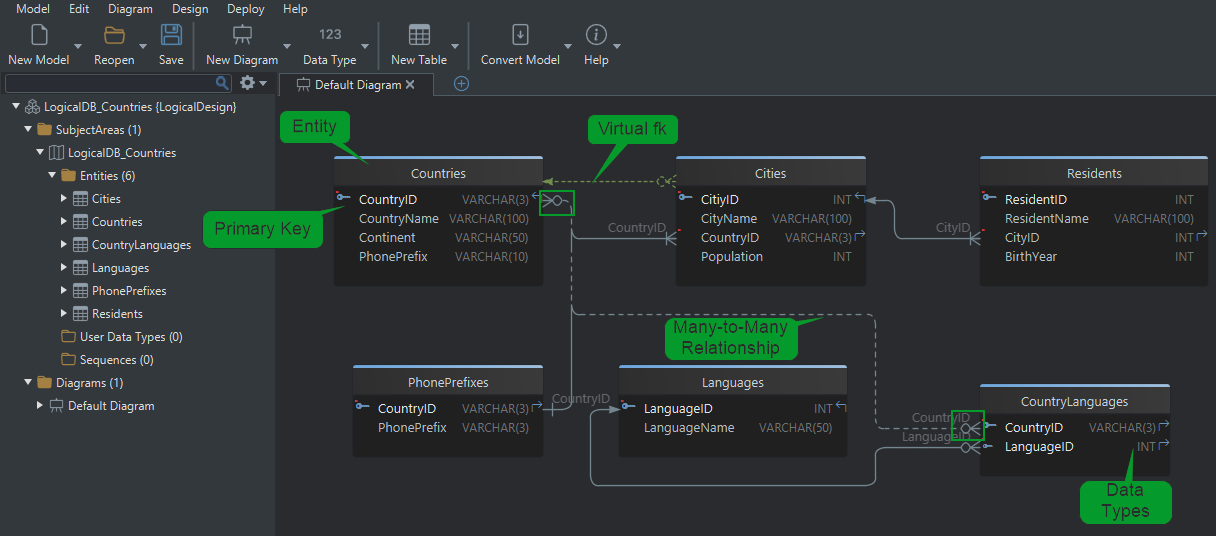1216x536 pixels.
Task: Select Sequences (0) folder
Action: [x=116, y=359]
